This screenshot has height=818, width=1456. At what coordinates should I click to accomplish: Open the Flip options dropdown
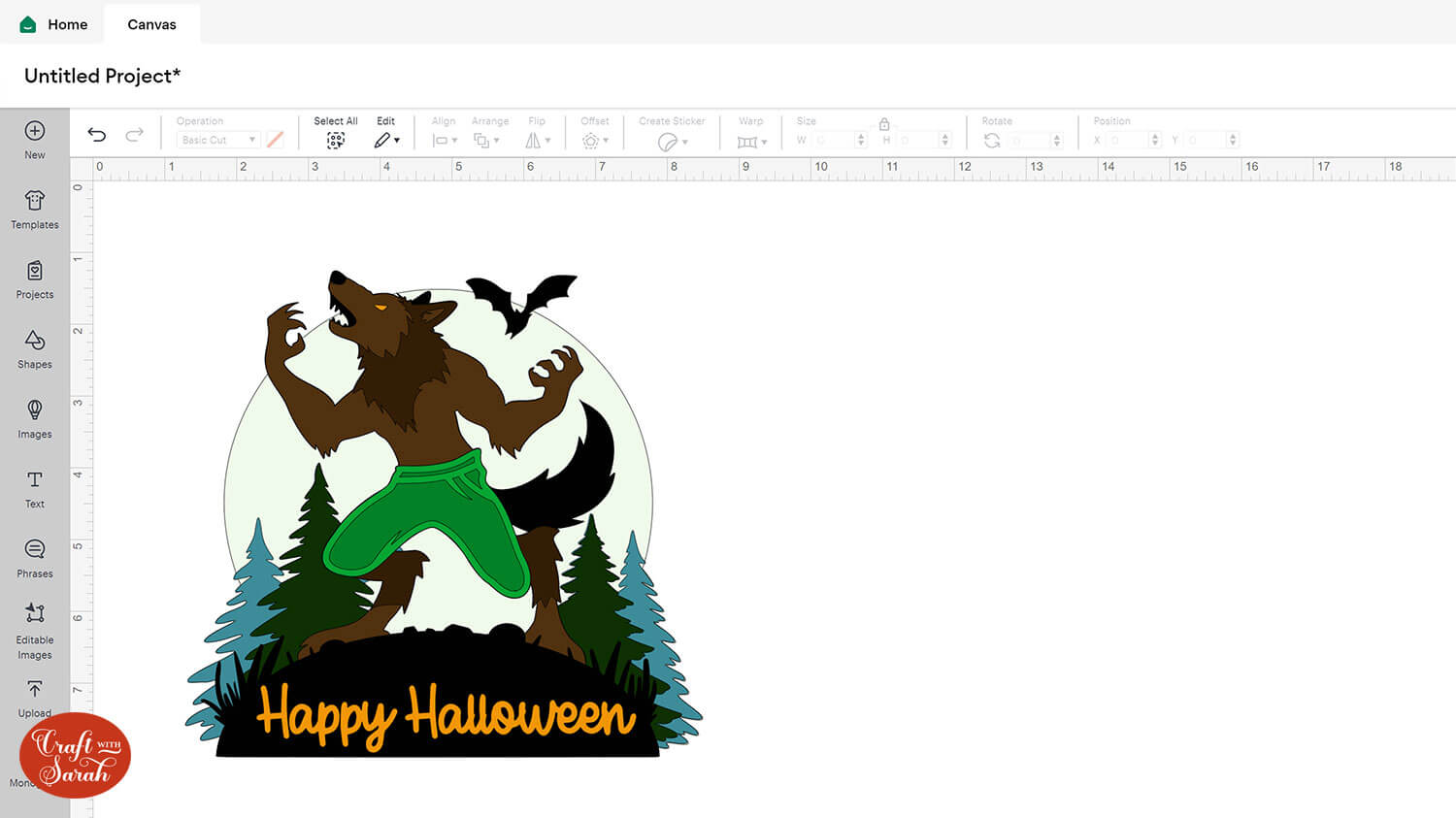pyautogui.click(x=539, y=140)
